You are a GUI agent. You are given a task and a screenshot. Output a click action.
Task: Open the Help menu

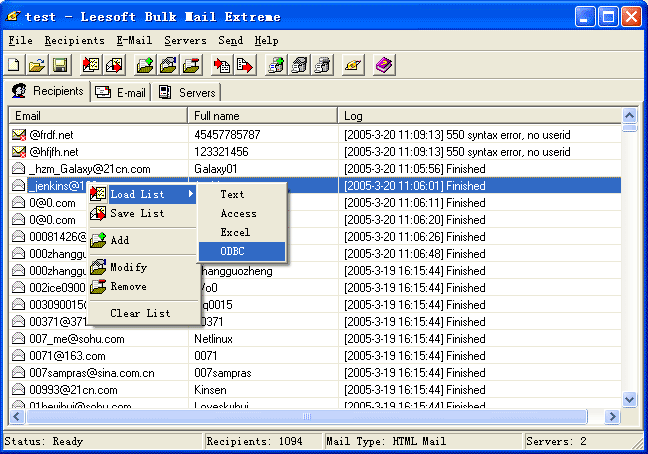click(266, 40)
